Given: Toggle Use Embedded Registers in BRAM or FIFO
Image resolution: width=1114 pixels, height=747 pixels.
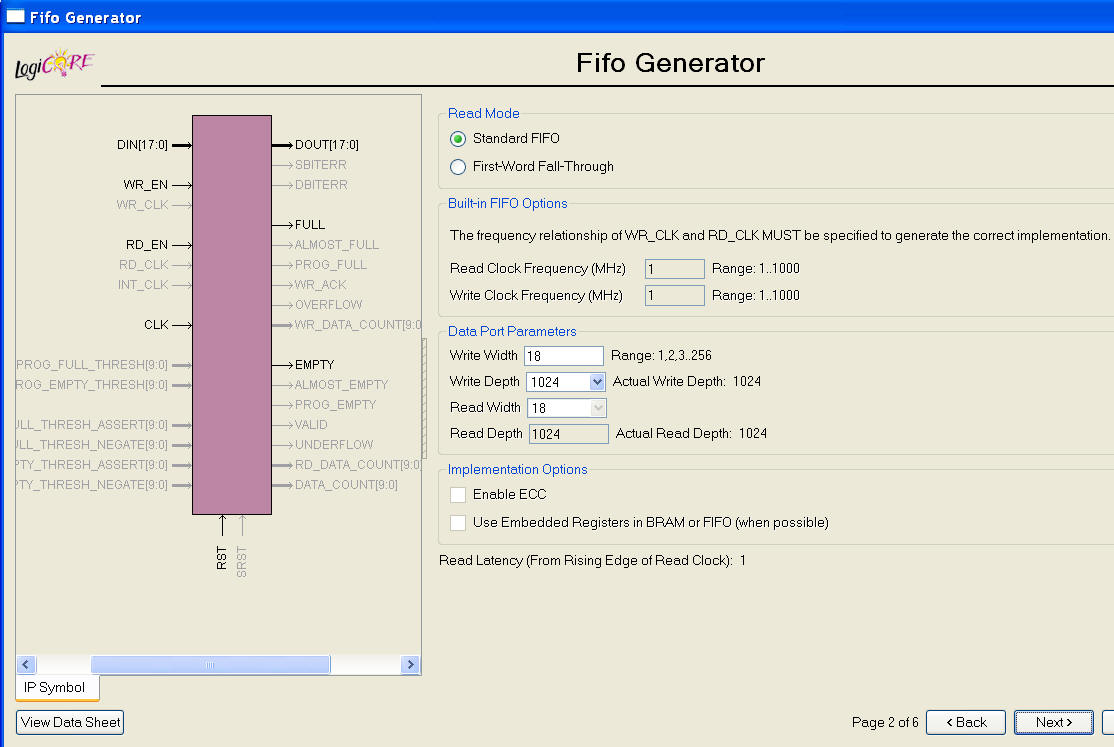Looking at the screenshot, I should point(458,523).
